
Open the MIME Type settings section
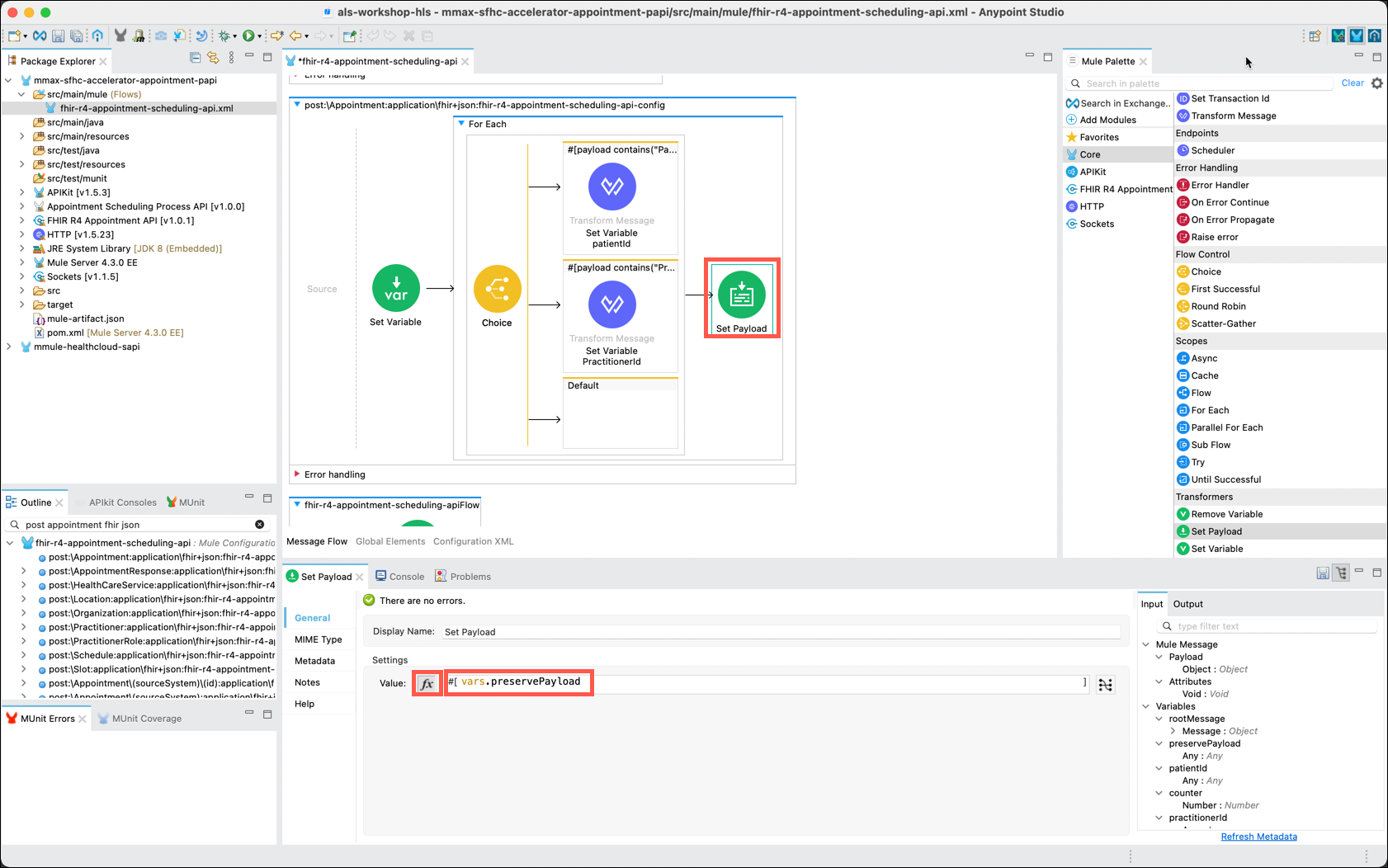pos(319,639)
